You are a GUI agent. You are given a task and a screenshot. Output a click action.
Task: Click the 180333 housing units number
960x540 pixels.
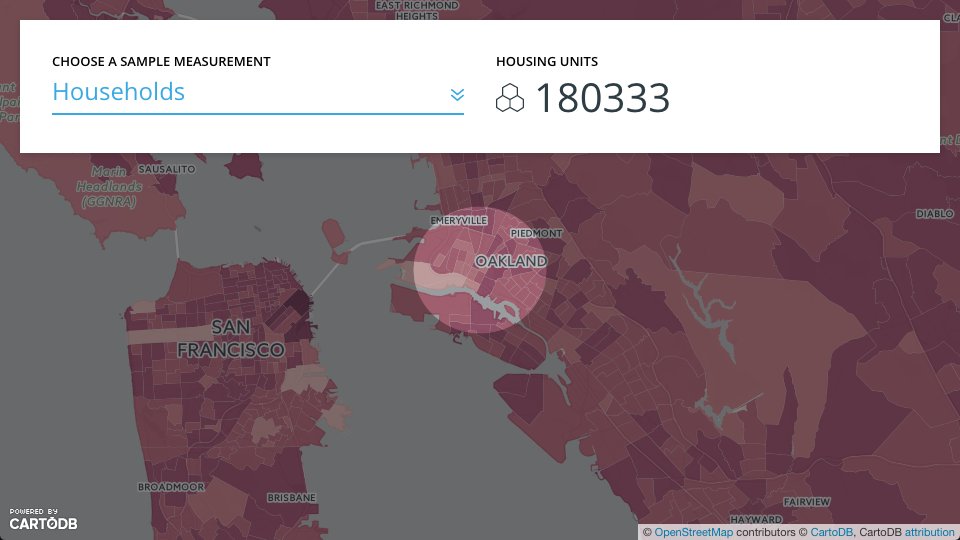602,98
